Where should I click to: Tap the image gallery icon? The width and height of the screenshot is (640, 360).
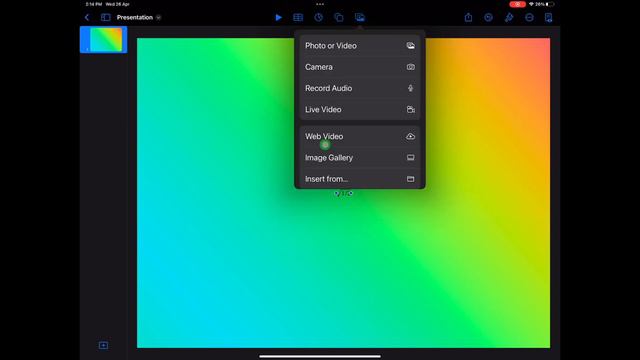pos(411,158)
